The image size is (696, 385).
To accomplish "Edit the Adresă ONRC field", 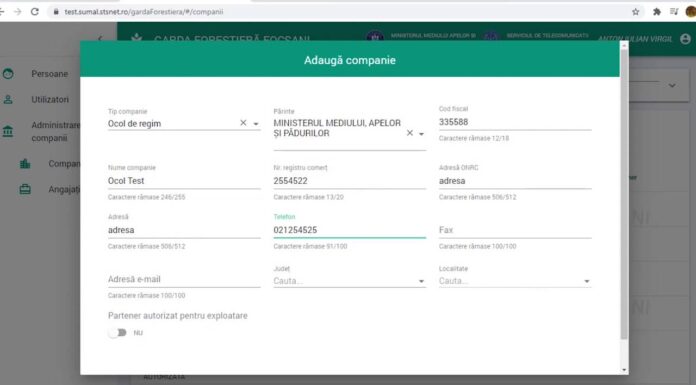I will coord(515,181).
